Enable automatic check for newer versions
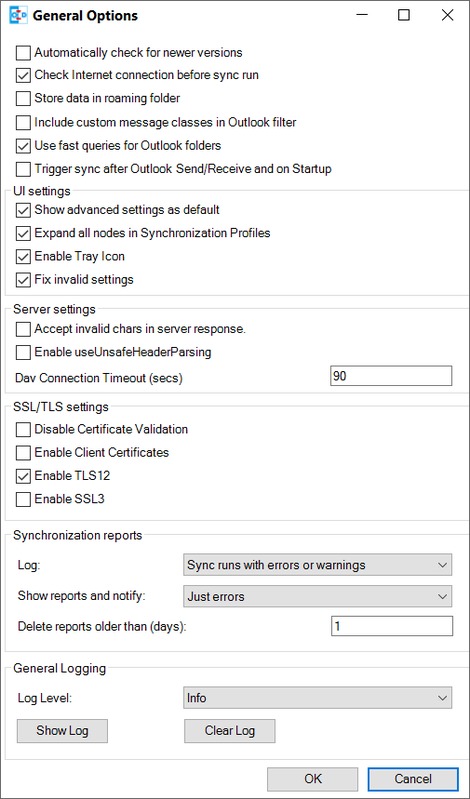The height and width of the screenshot is (799, 470). 23,52
